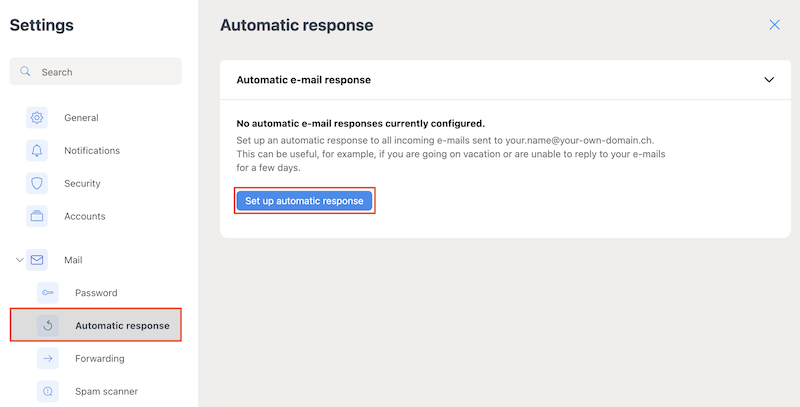Image resolution: width=800 pixels, height=407 pixels.
Task: Click the Notifications bell icon
Action: (x=37, y=150)
